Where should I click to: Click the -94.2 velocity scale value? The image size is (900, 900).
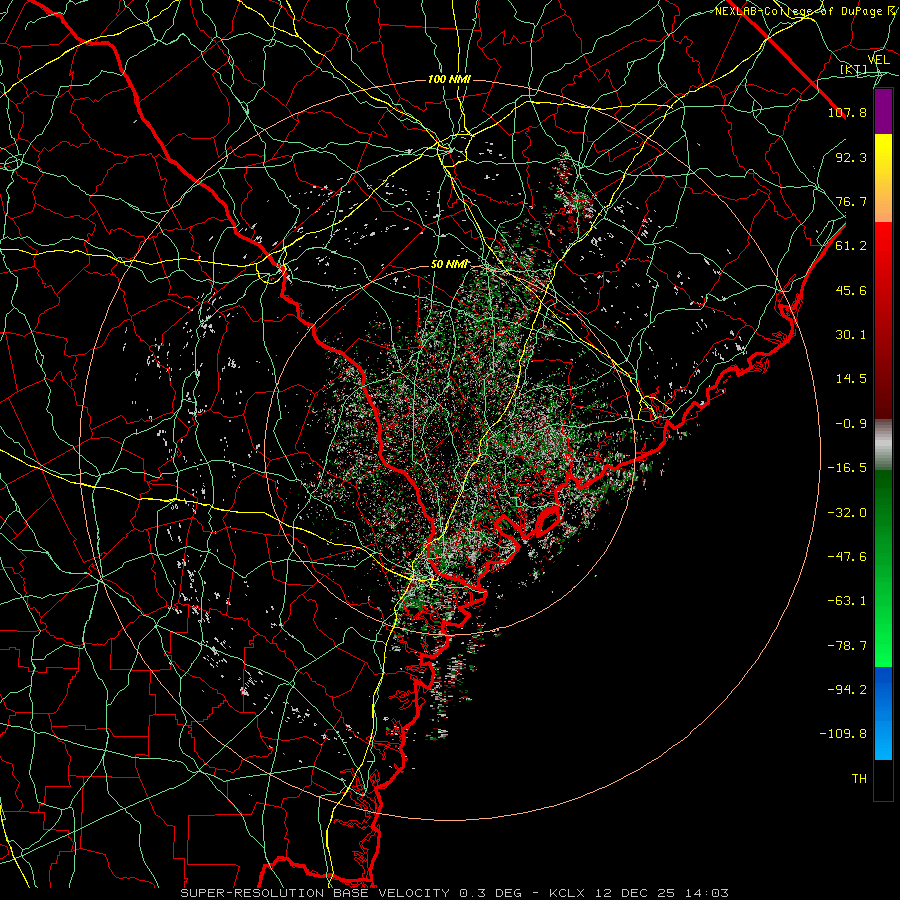coord(847,690)
